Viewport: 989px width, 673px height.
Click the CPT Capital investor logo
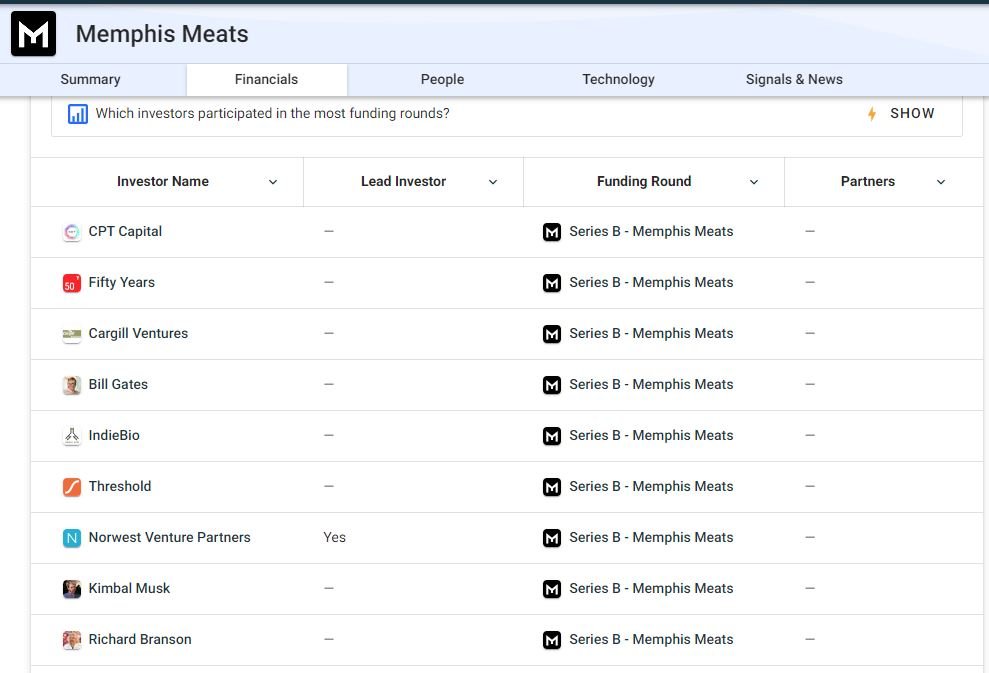72,232
